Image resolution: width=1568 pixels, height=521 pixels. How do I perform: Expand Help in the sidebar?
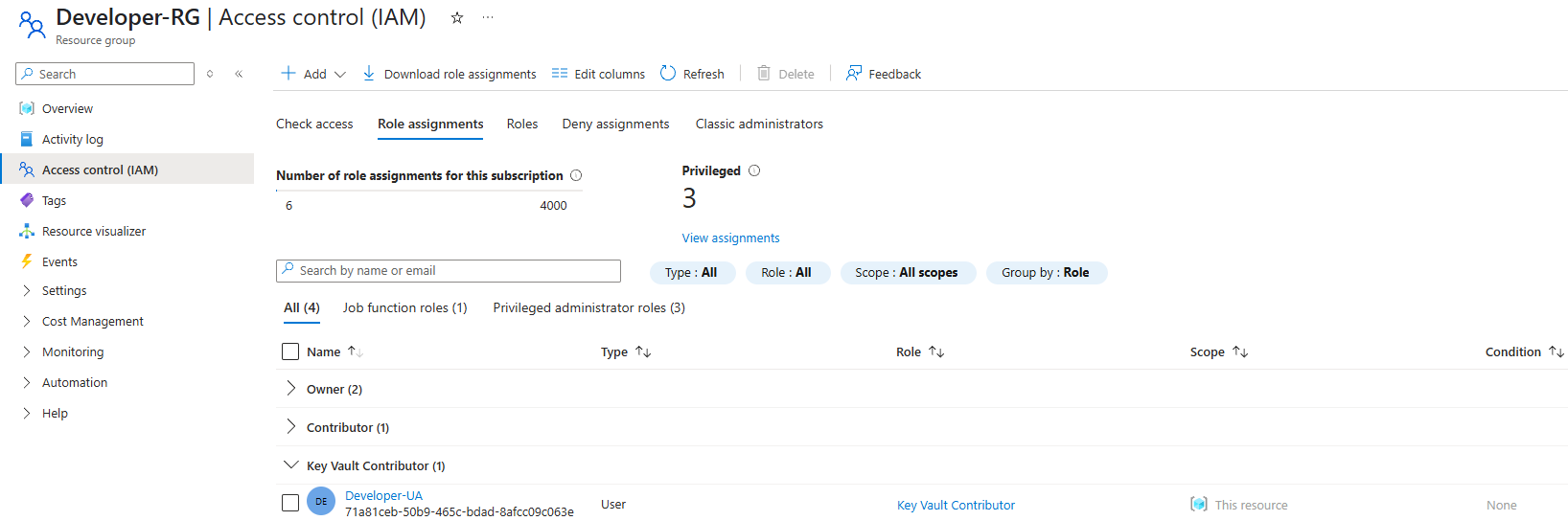27,413
